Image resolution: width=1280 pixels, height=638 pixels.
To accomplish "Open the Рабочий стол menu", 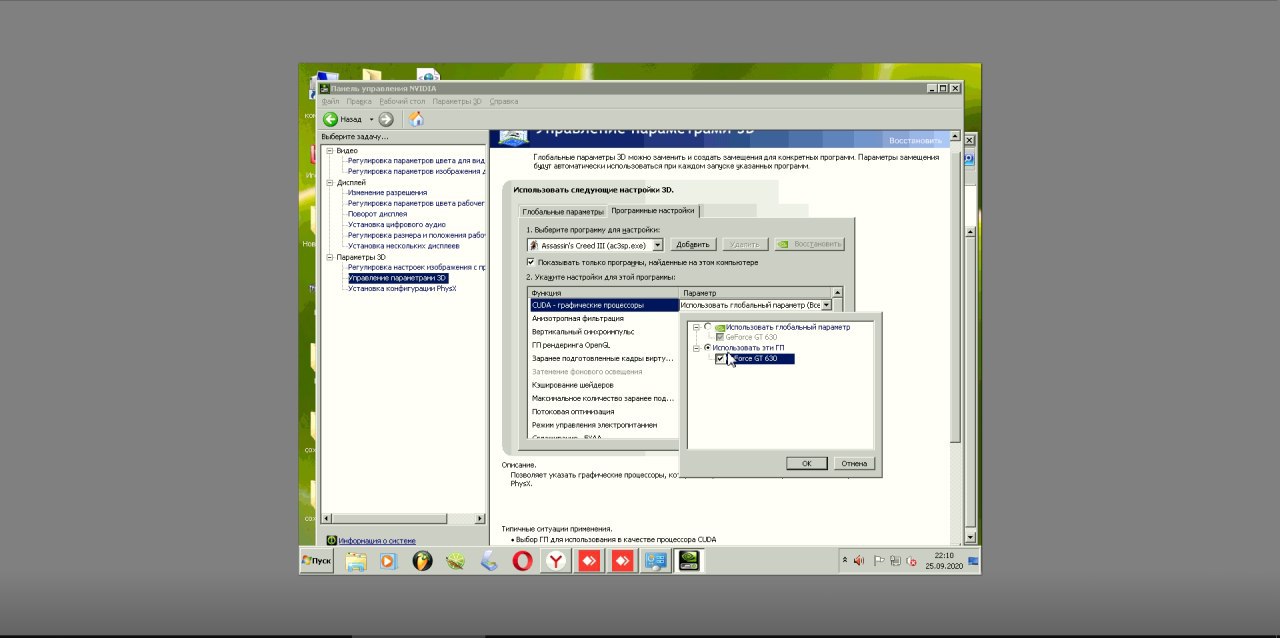I will tap(402, 101).
